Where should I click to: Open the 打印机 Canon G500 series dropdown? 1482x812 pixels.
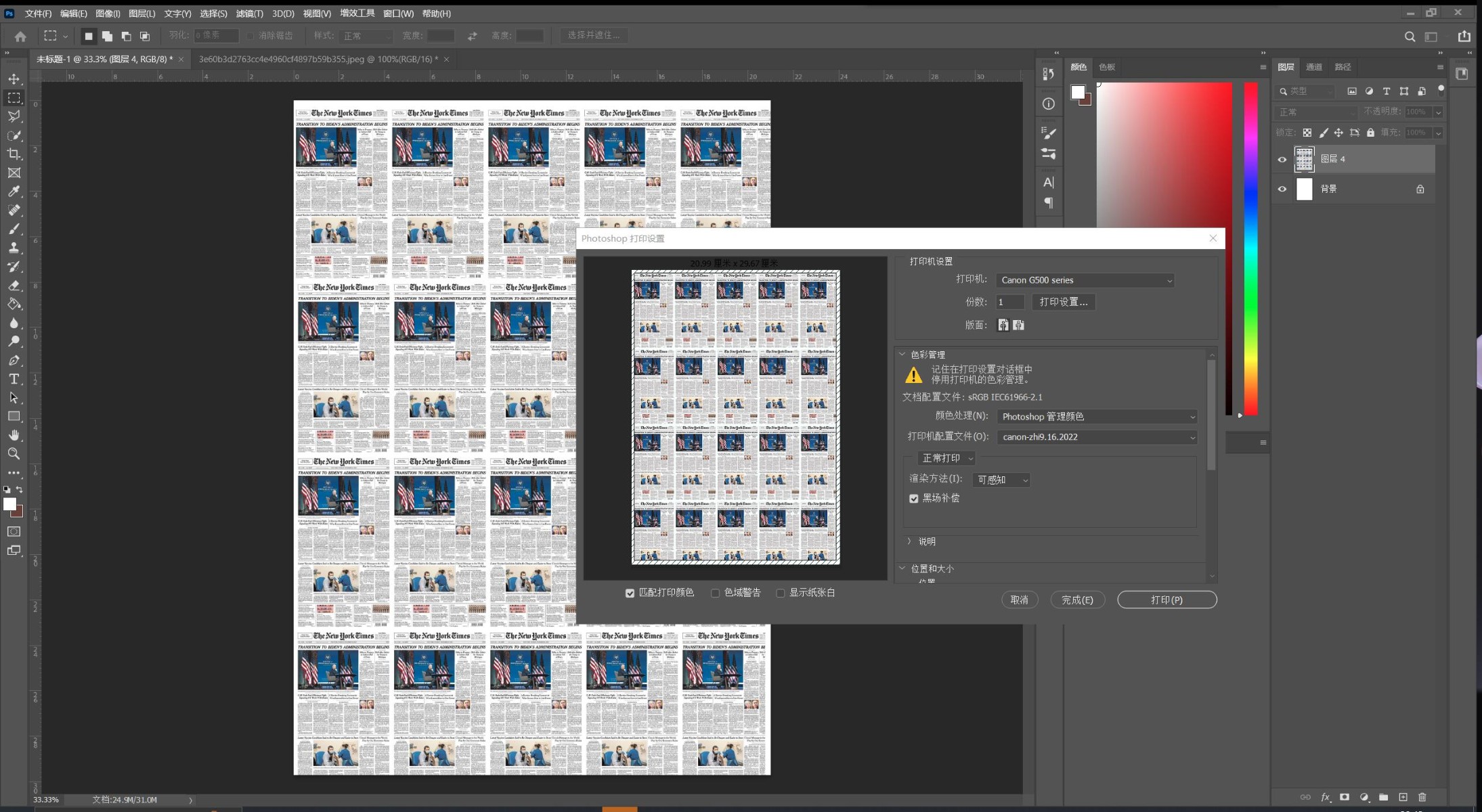click(1085, 280)
